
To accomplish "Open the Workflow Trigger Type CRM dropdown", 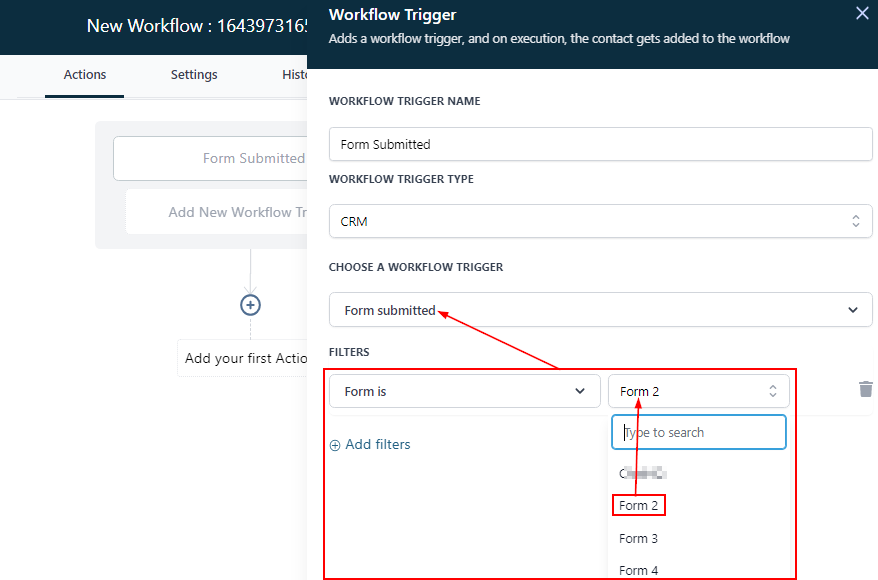I will (x=600, y=221).
